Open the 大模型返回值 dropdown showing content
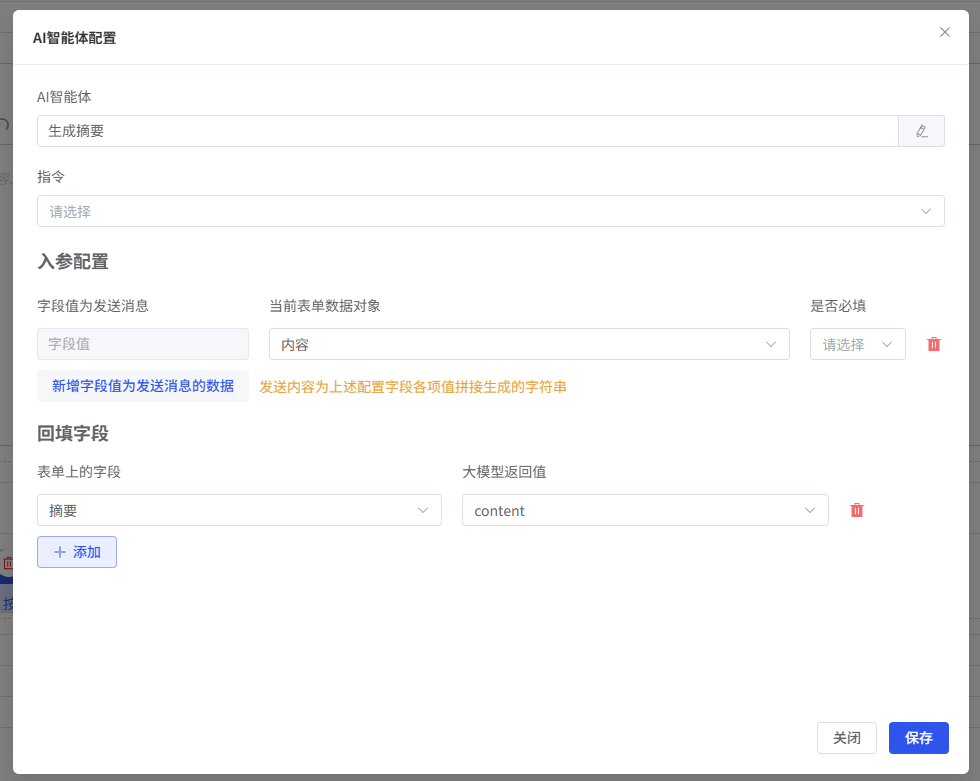Image resolution: width=980 pixels, height=781 pixels. (645, 510)
